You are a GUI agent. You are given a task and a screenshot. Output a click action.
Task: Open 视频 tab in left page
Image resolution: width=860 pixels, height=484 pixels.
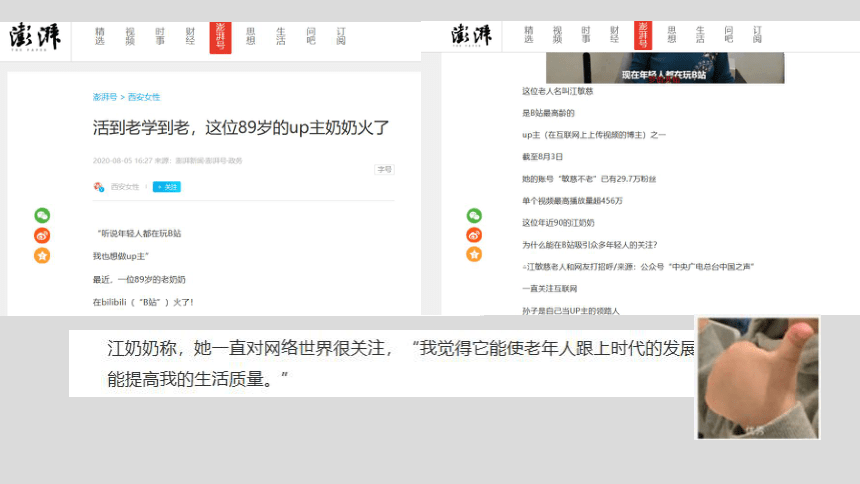point(130,36)
